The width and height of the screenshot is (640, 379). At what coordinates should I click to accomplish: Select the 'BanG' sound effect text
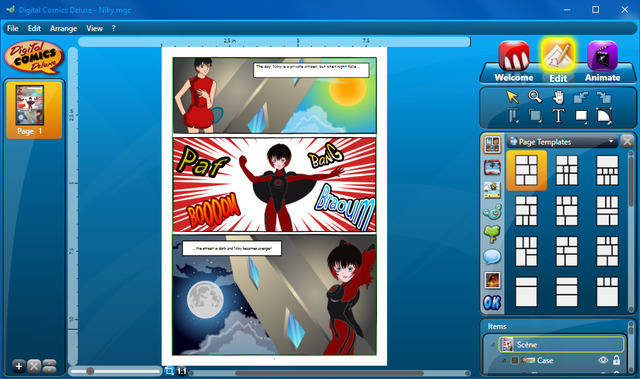(x=325, y=155)
